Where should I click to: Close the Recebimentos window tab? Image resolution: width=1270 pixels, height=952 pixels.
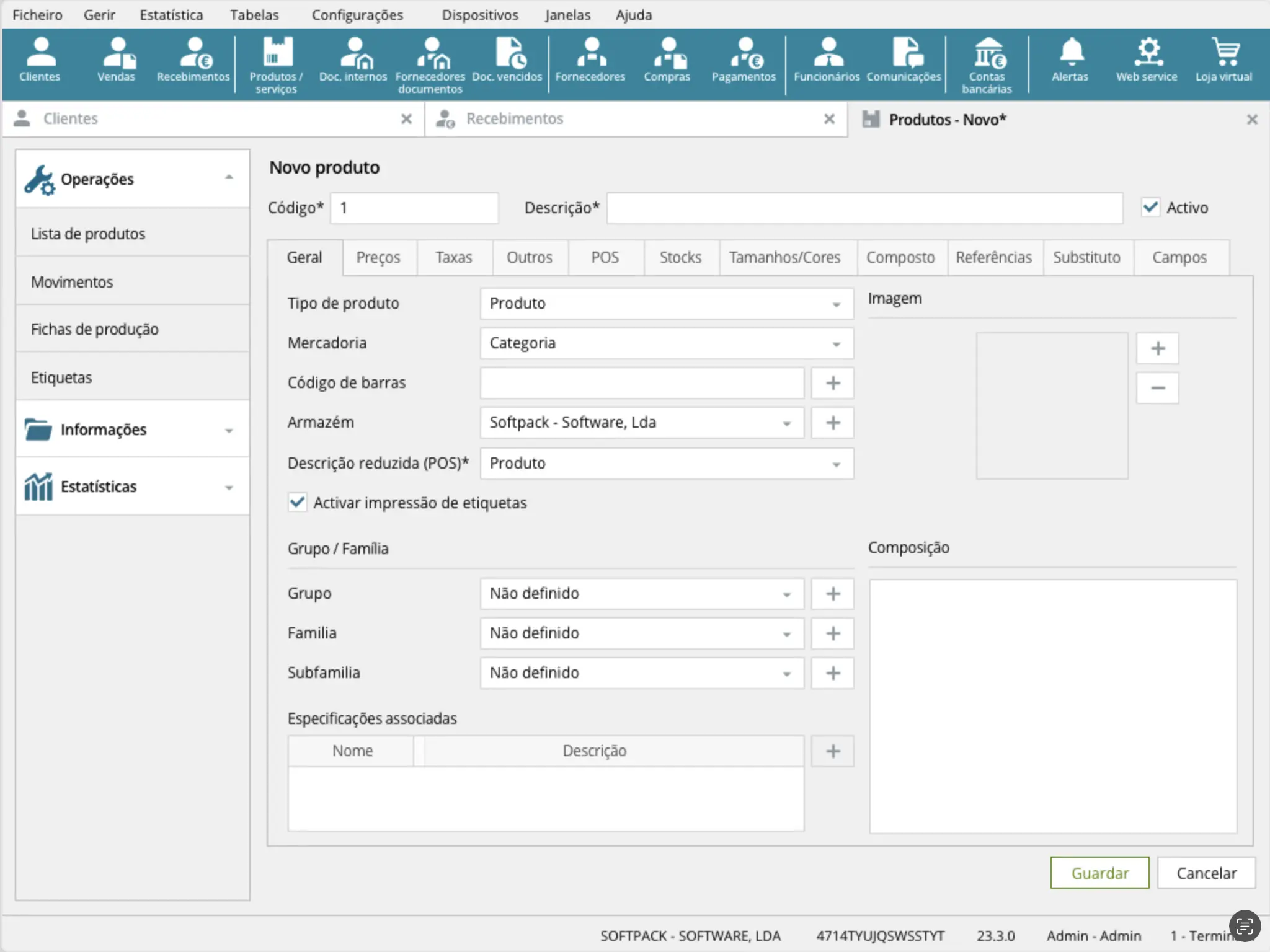point(829,118)
